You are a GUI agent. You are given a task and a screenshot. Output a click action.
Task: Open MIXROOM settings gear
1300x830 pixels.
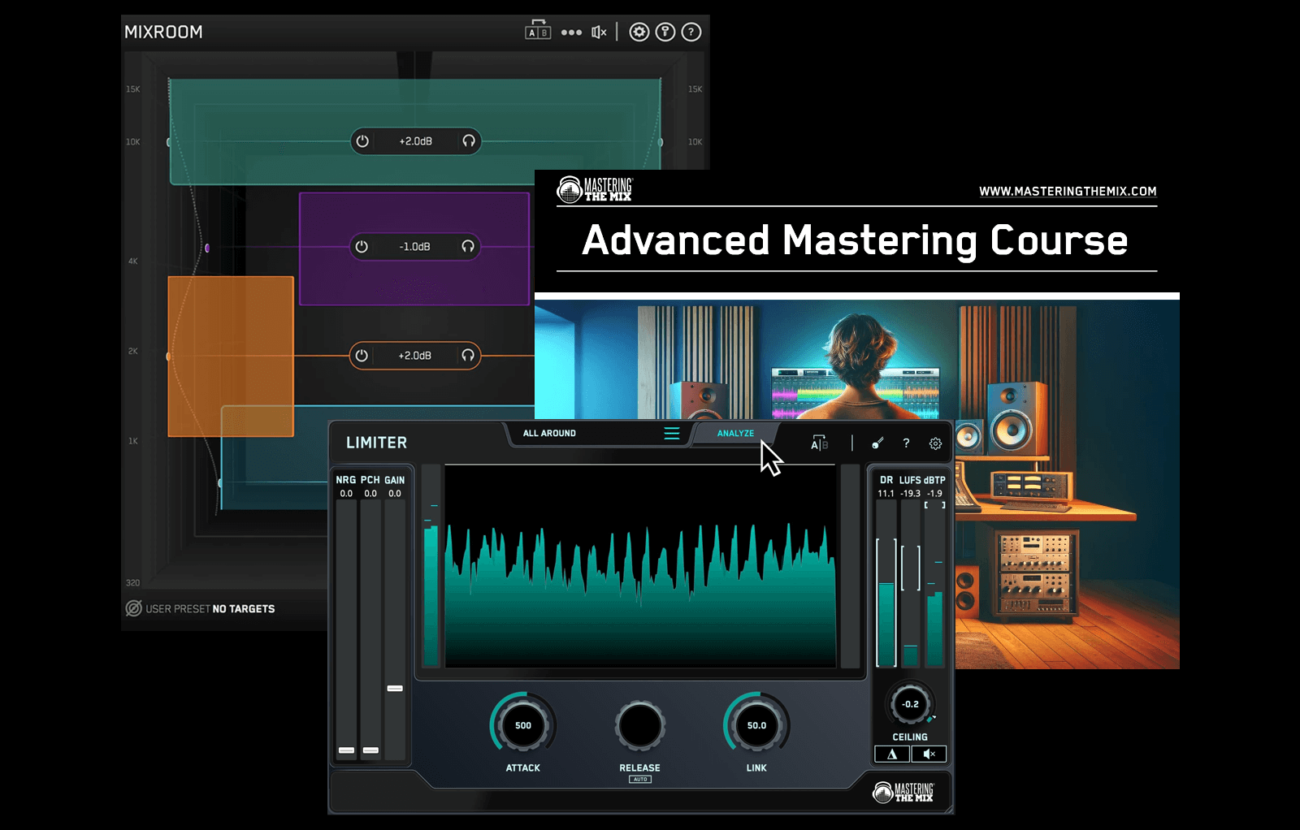[x=639, y=31]
